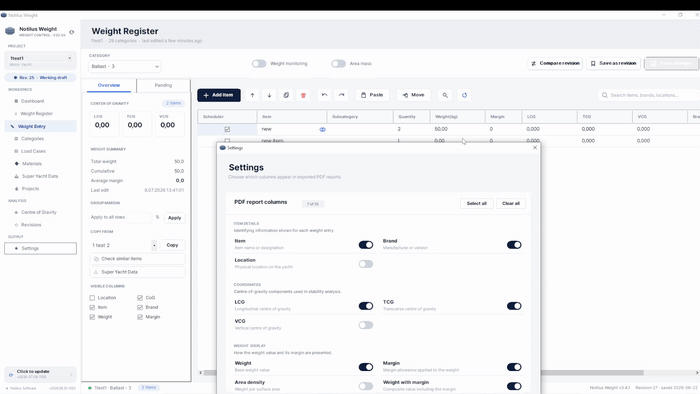Select all PDF report columns

[x=476, y=203]
